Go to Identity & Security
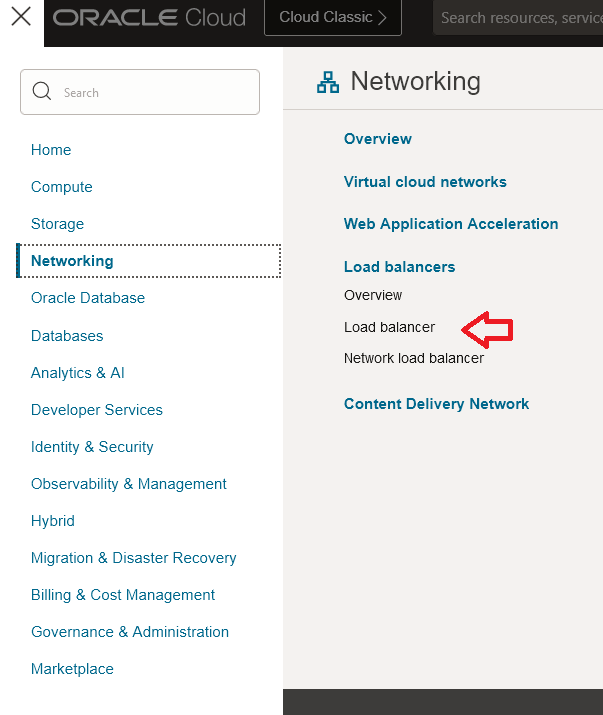The height and width of the screenshot is (715, 603). tap(92, 447)
